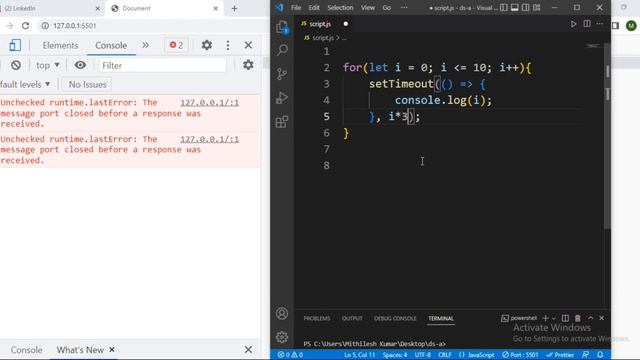Viewport: 640px width, 360px height.
Task: Click Prettier in the status bar
Action: 560,355
